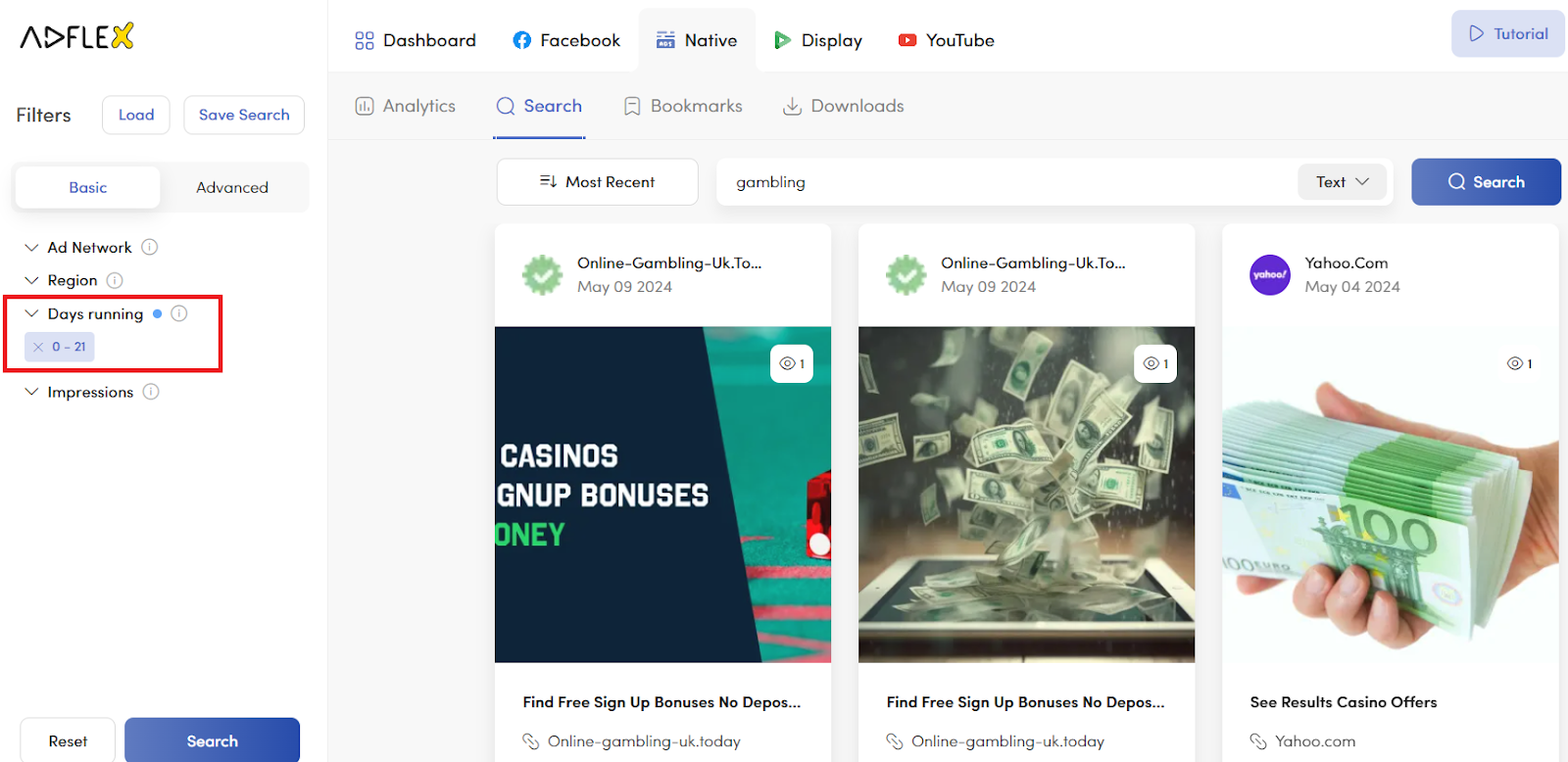Remove the 0 - 21 days filter chip
The width and height of the screenshot is (1568, 762).
pos(38,347)
